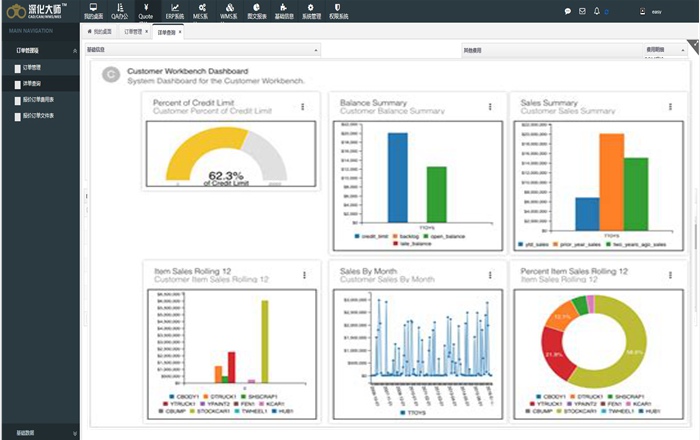Toggle backlog series in Balance Summary legend
Screen dimensions: 700x440
click(x=406, y=236)
